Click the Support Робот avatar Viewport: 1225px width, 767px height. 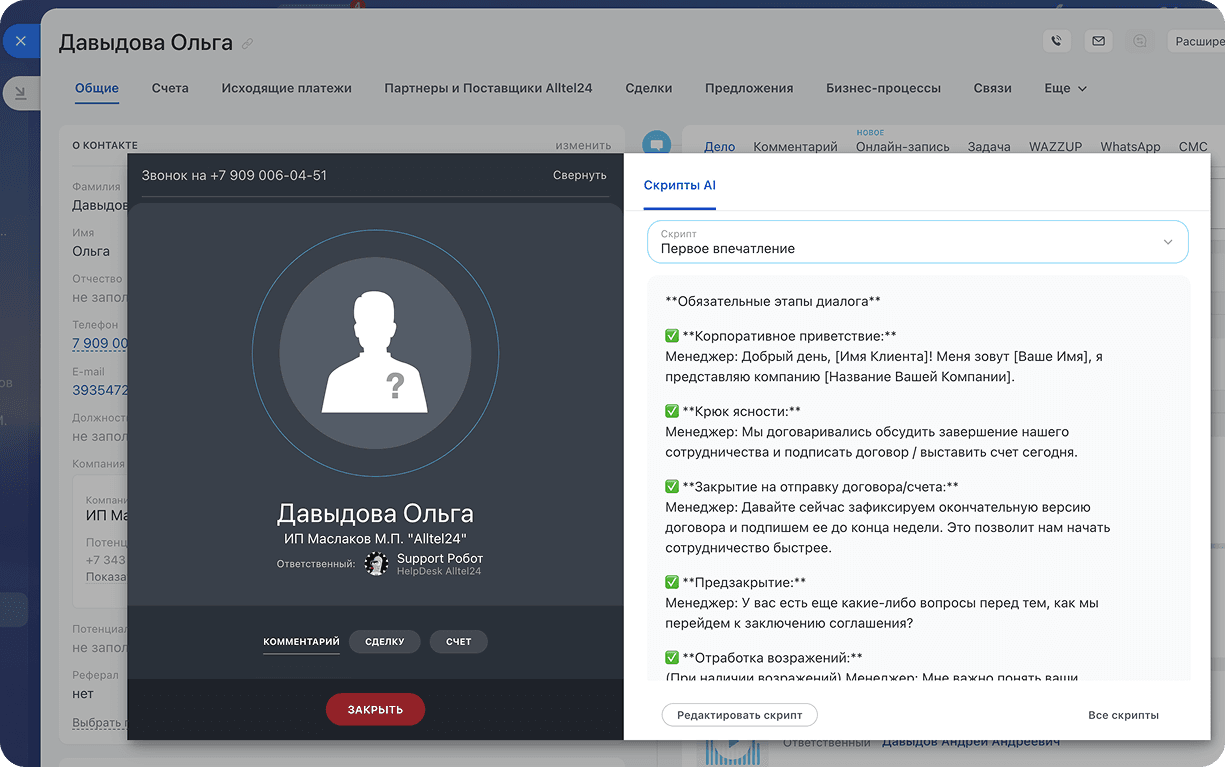pyautogui.click(x=376, y=564)
